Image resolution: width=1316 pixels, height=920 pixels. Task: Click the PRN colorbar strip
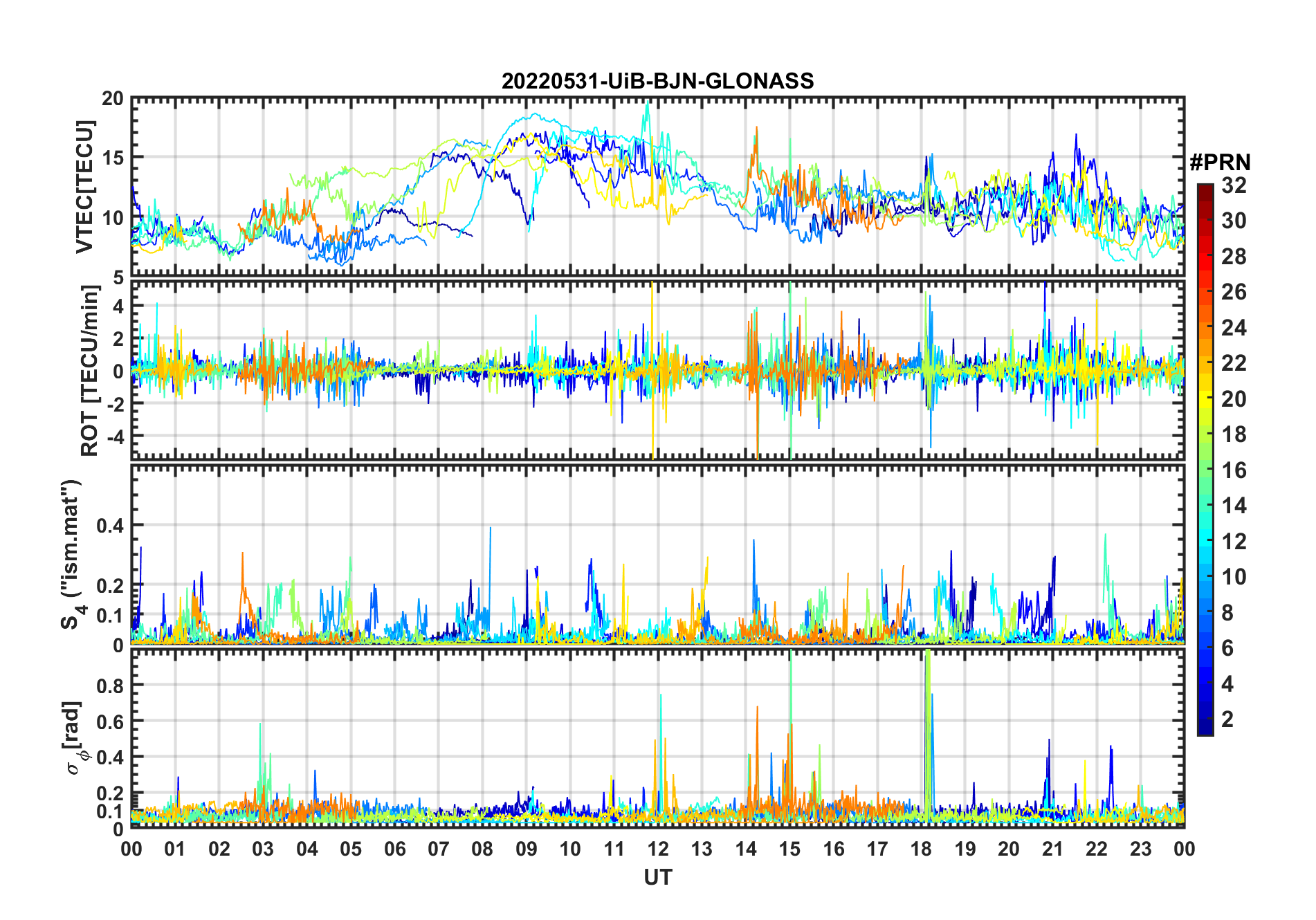pos(1205,459)
